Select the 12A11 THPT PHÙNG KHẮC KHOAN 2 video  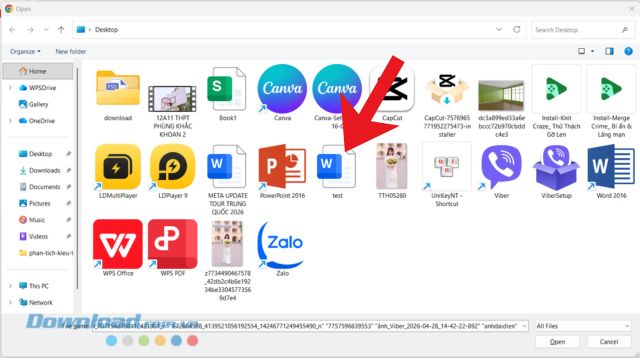tap(172, 98)
